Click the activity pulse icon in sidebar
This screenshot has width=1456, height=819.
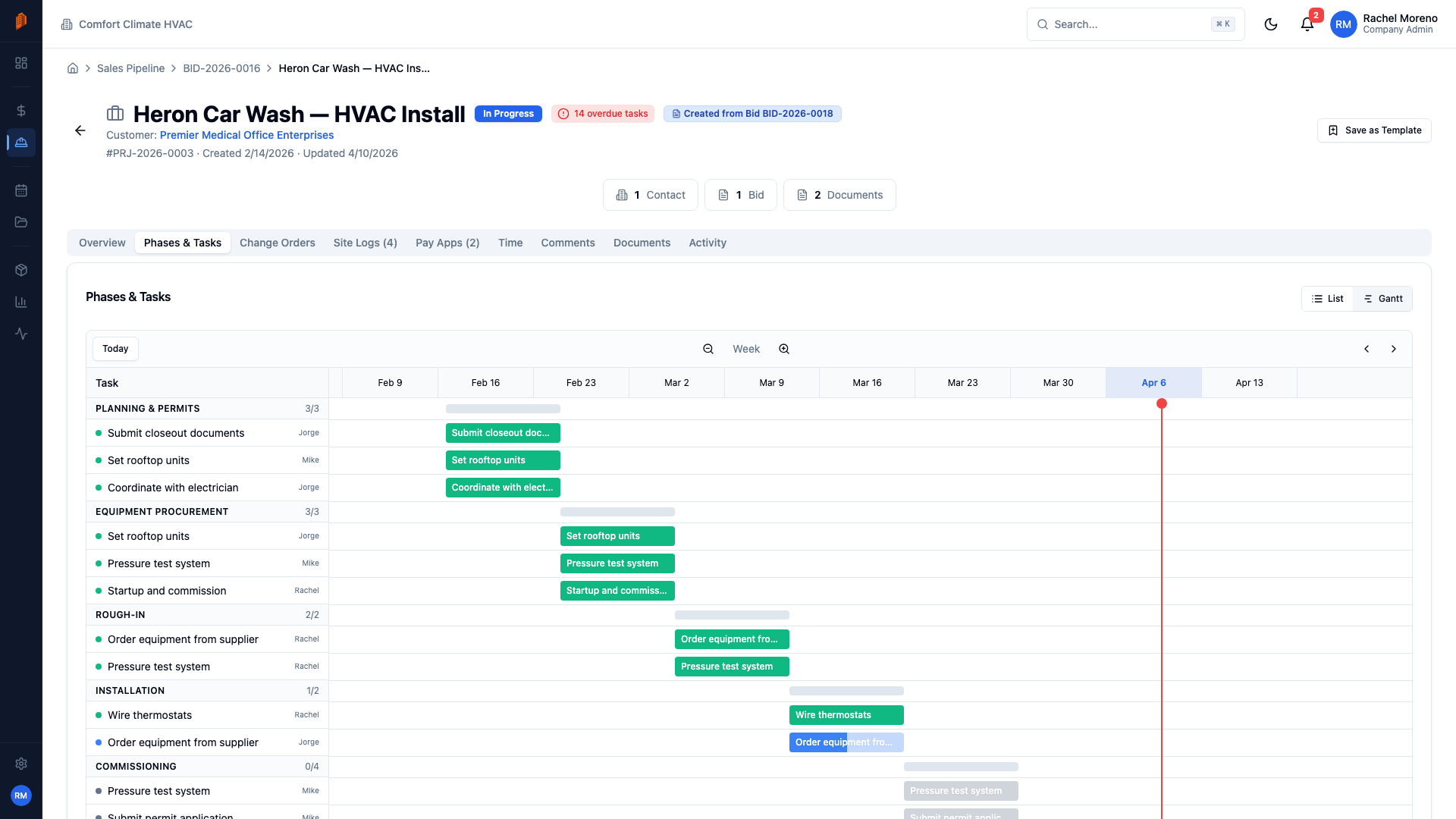pyautogui.click(x=21, y=334)
